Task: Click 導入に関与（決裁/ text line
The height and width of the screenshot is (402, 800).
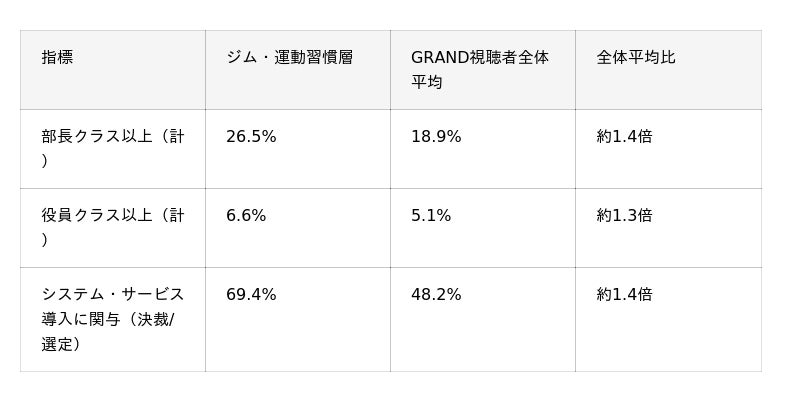Action: 108,319
